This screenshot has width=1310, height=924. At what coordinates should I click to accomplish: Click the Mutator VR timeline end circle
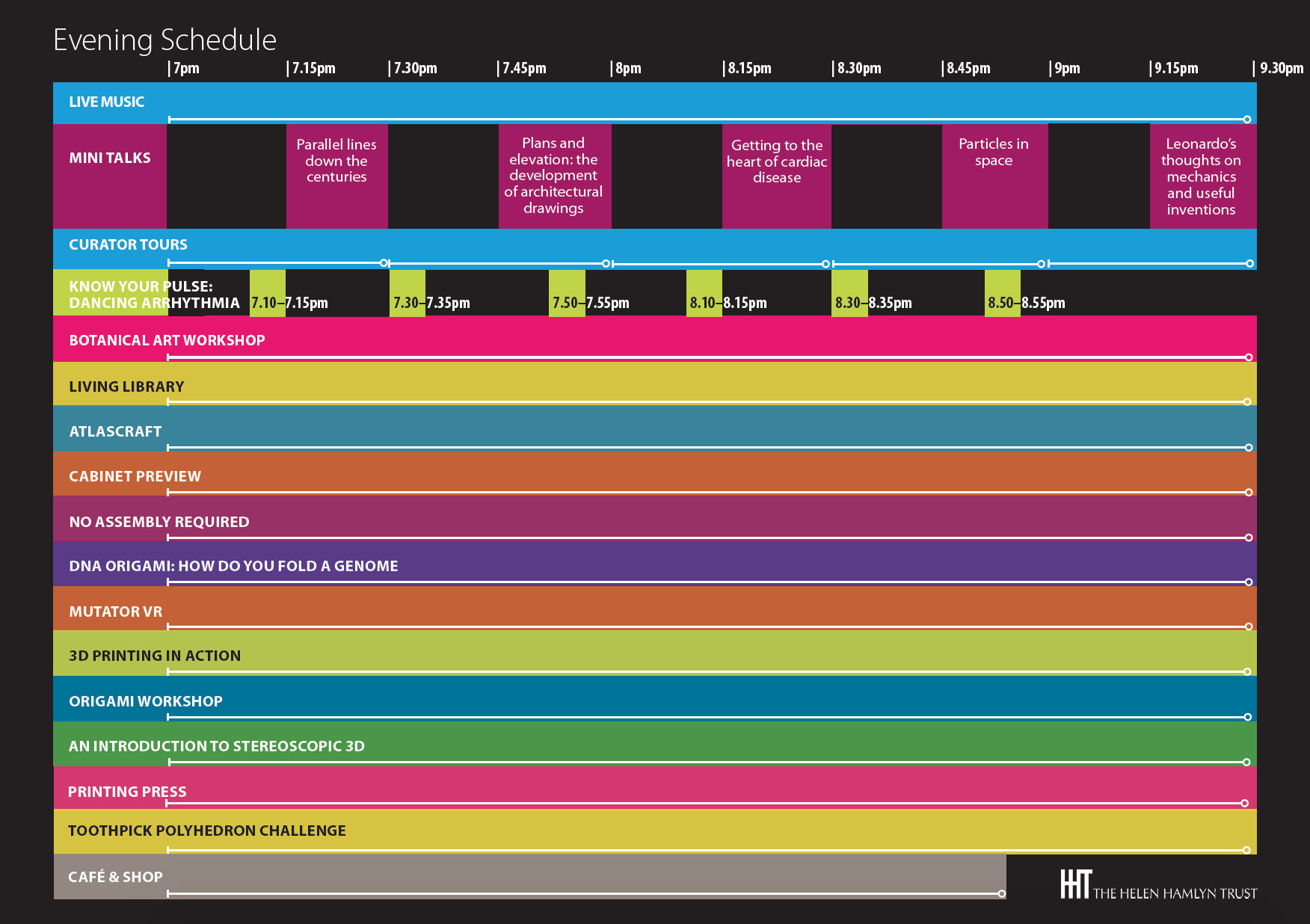1249,626
